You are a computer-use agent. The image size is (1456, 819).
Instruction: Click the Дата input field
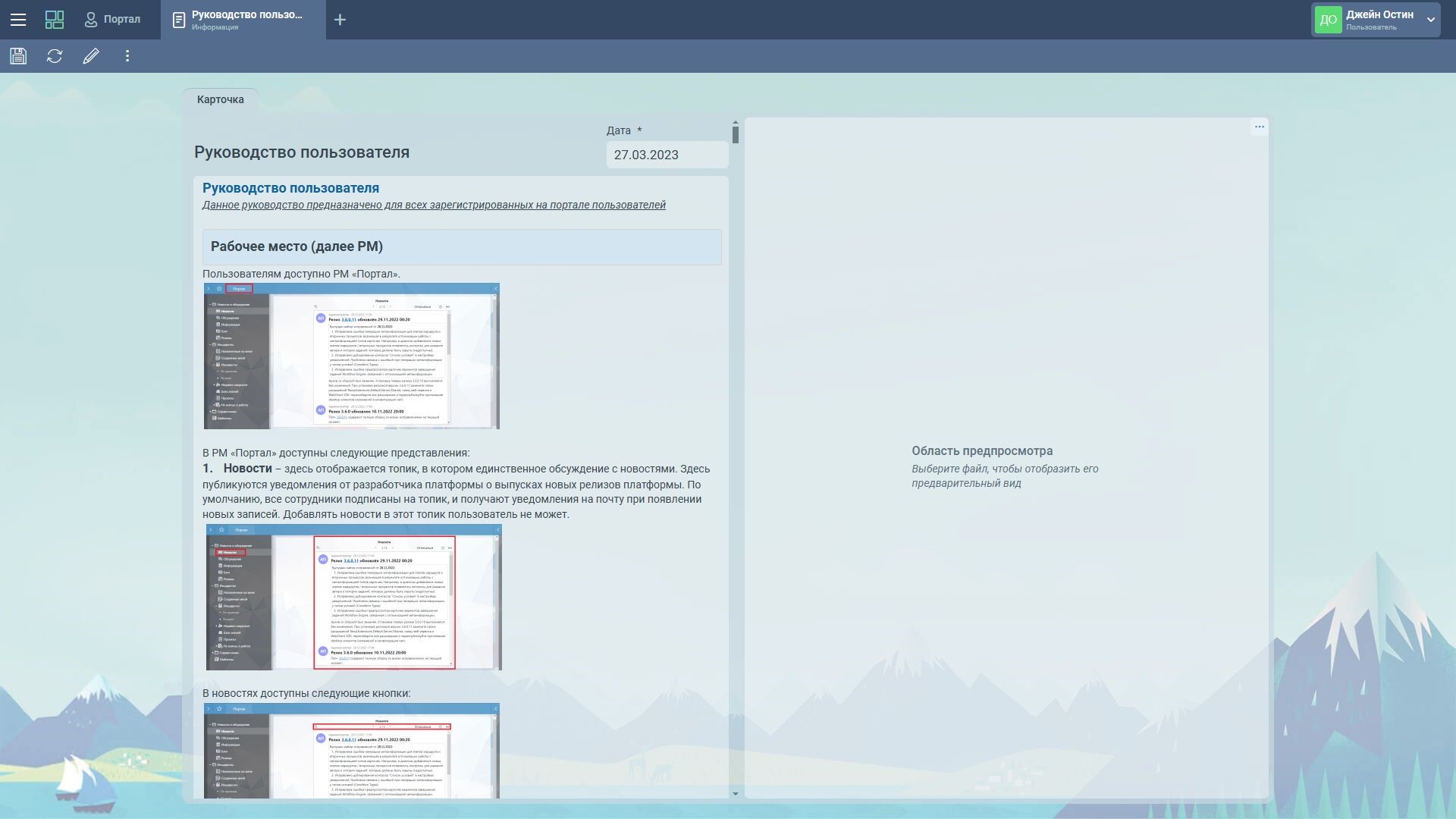point(667,155)
